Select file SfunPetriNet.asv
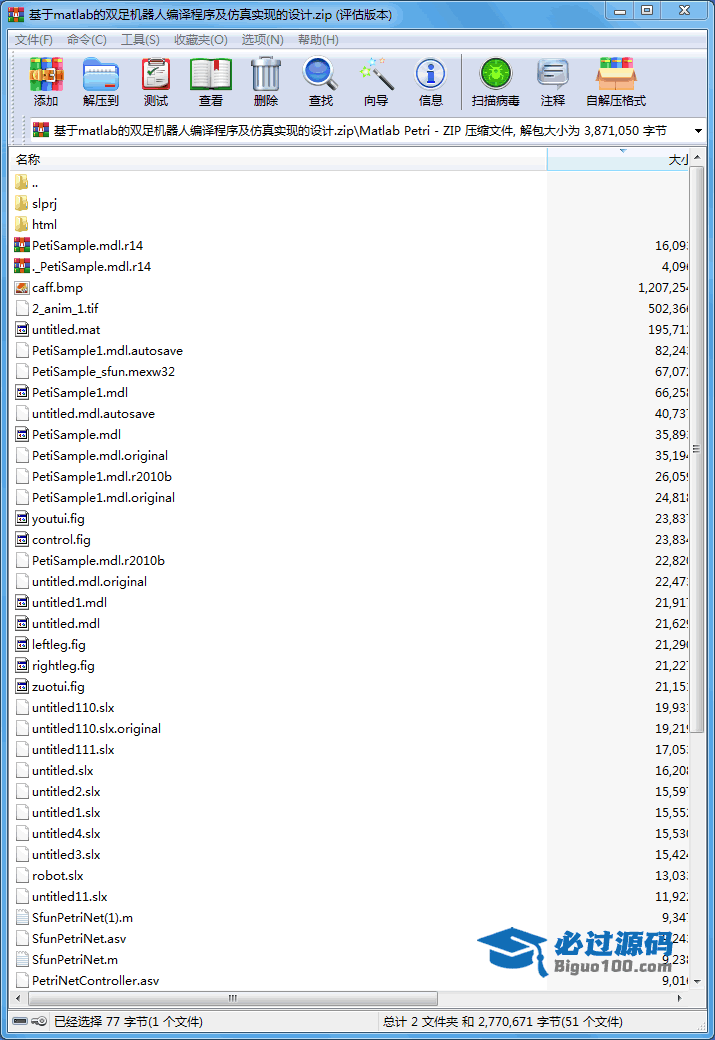The width and height of the screenshot is (715, 1040). click(79, 939)
